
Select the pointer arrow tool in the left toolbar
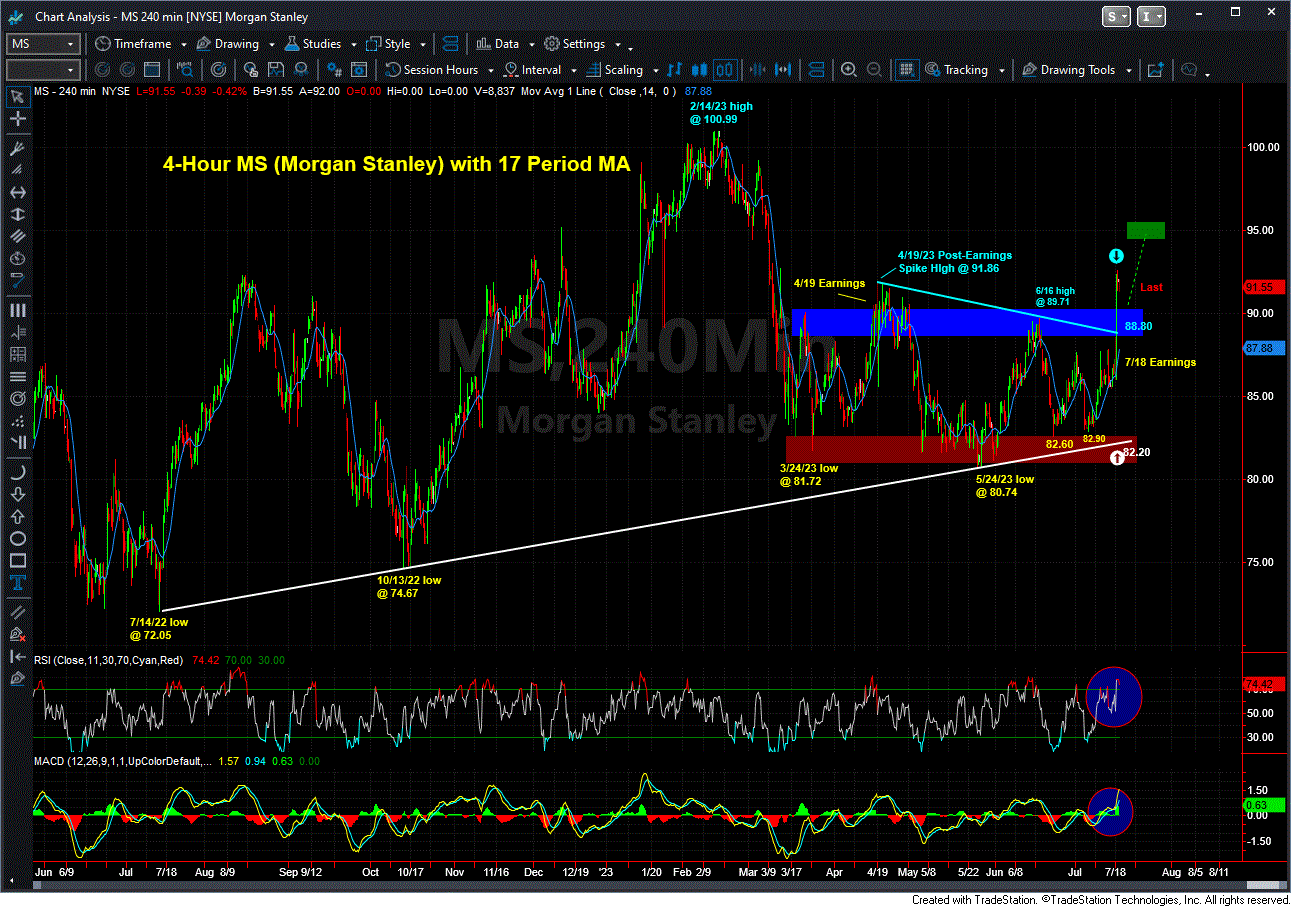tap(16, 97)
